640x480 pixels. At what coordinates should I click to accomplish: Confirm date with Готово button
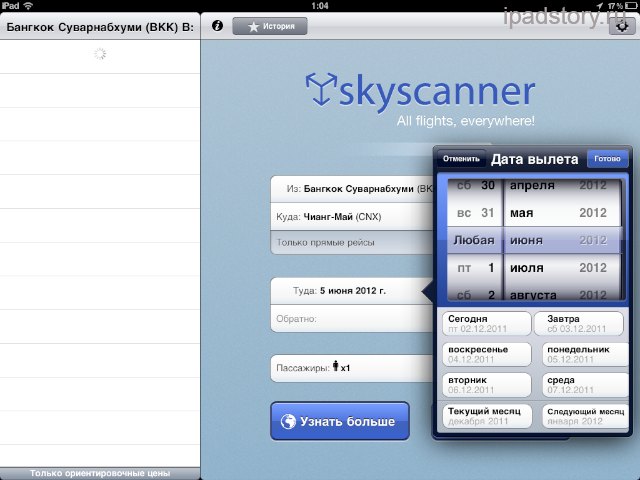pyautogui.click(x=607, y=158)
